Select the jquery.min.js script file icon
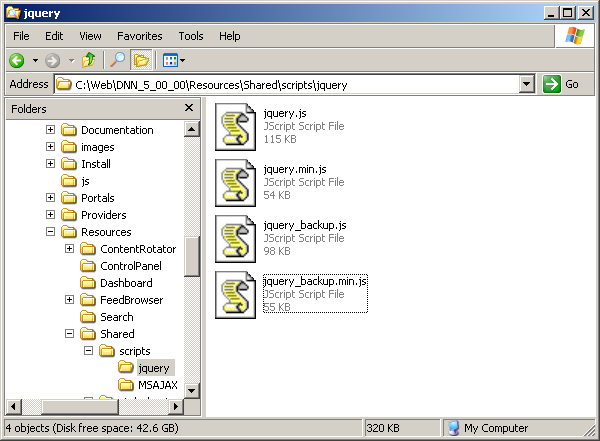The image size is (600, 441). pyautogui.click(x=235, y=183)
